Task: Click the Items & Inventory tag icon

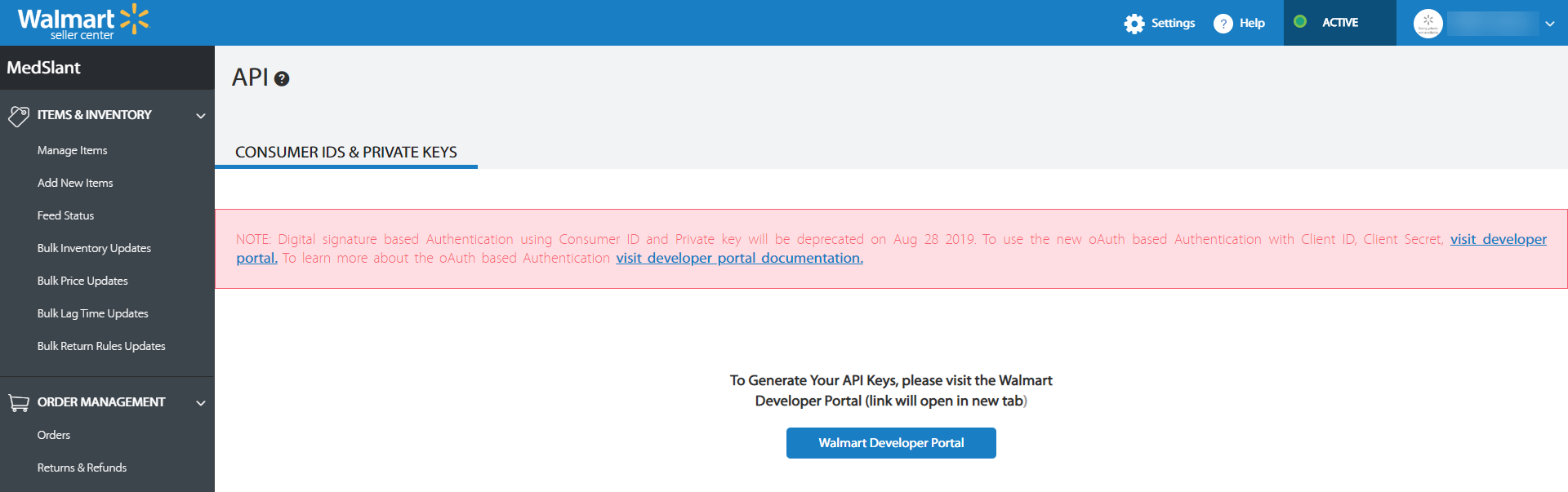Action: coord(18,116)
